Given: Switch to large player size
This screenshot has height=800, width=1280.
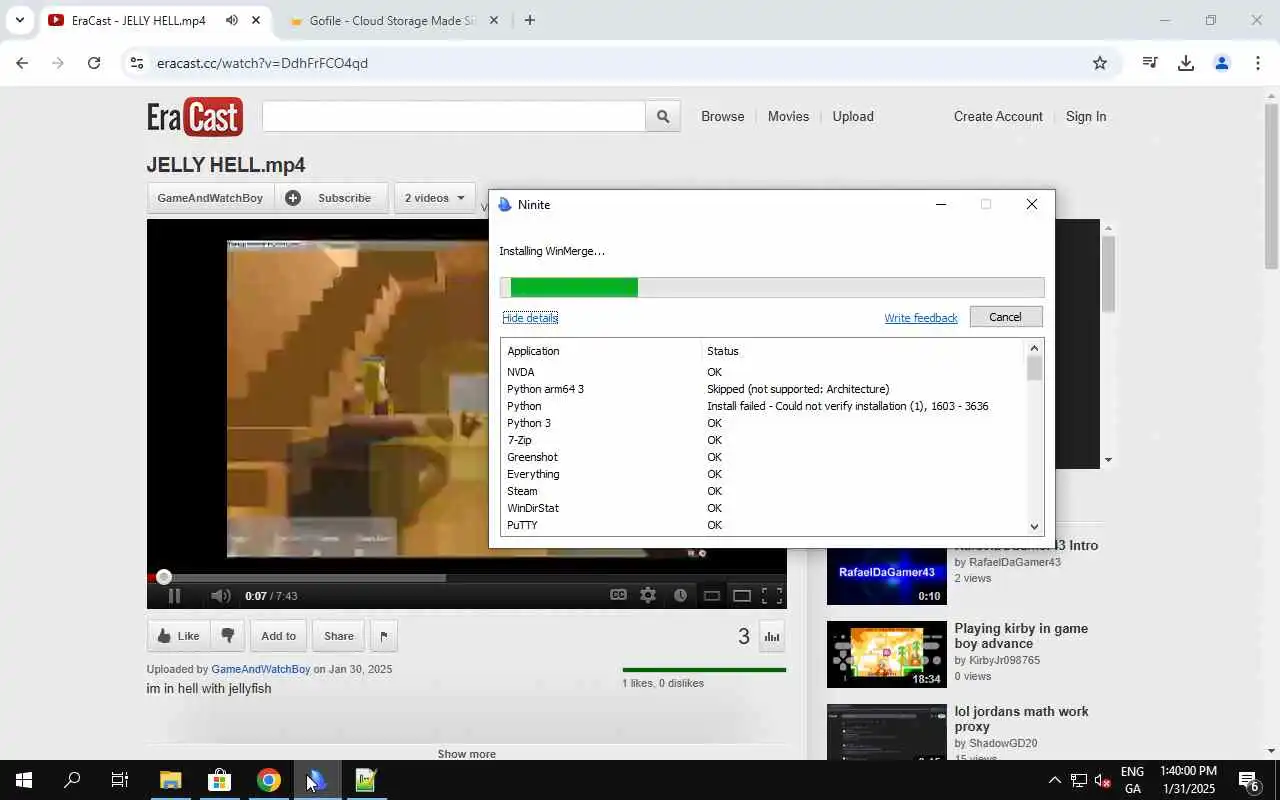Looking at the screenshot, I should point(742,596).
